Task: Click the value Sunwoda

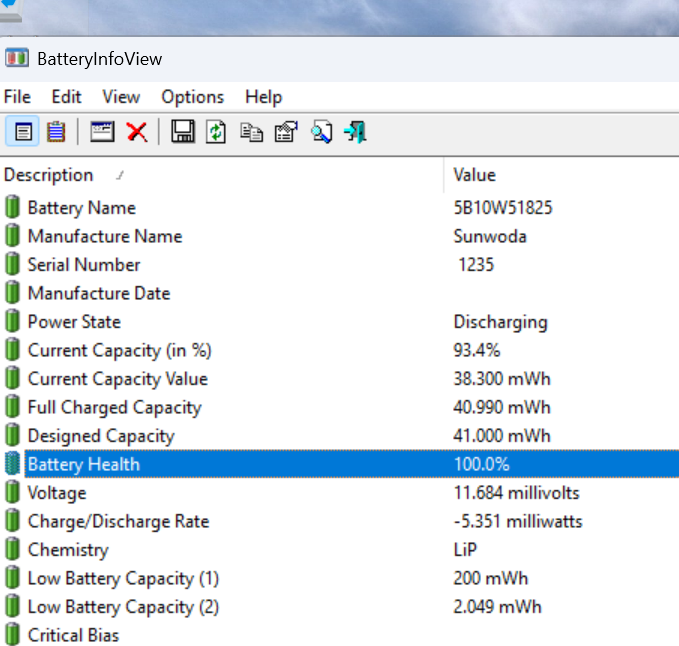Action: [x=490, y=236]
